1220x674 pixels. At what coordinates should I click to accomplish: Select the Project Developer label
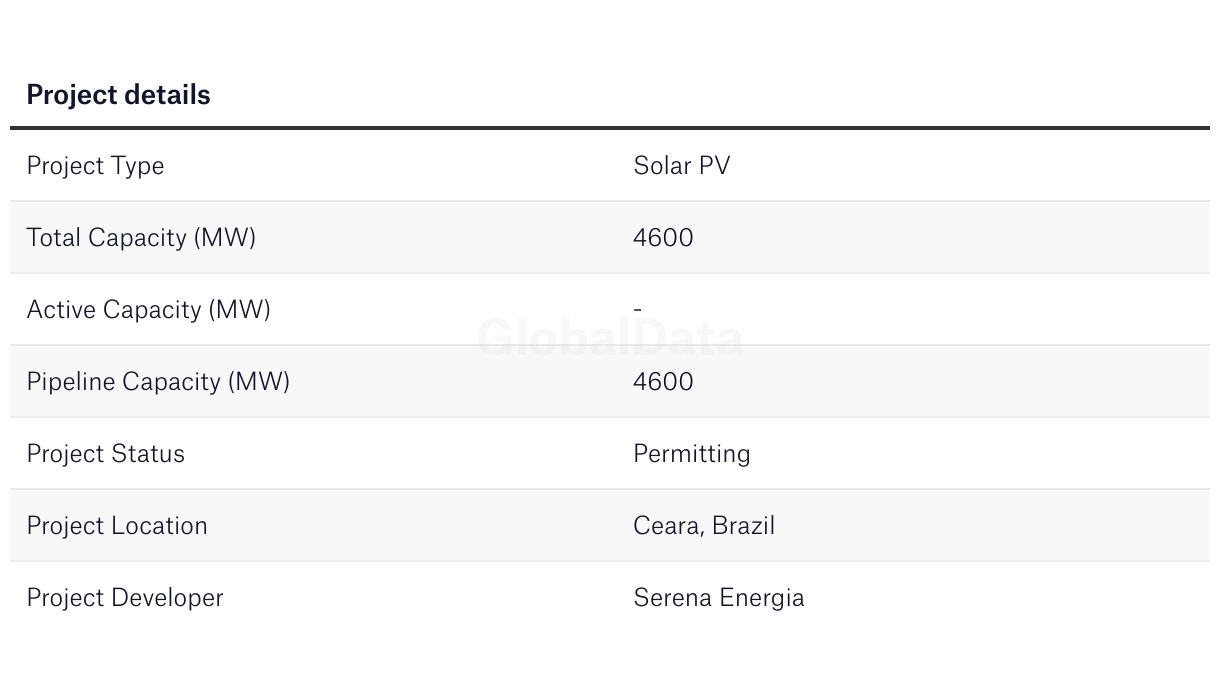coord(125,598)
